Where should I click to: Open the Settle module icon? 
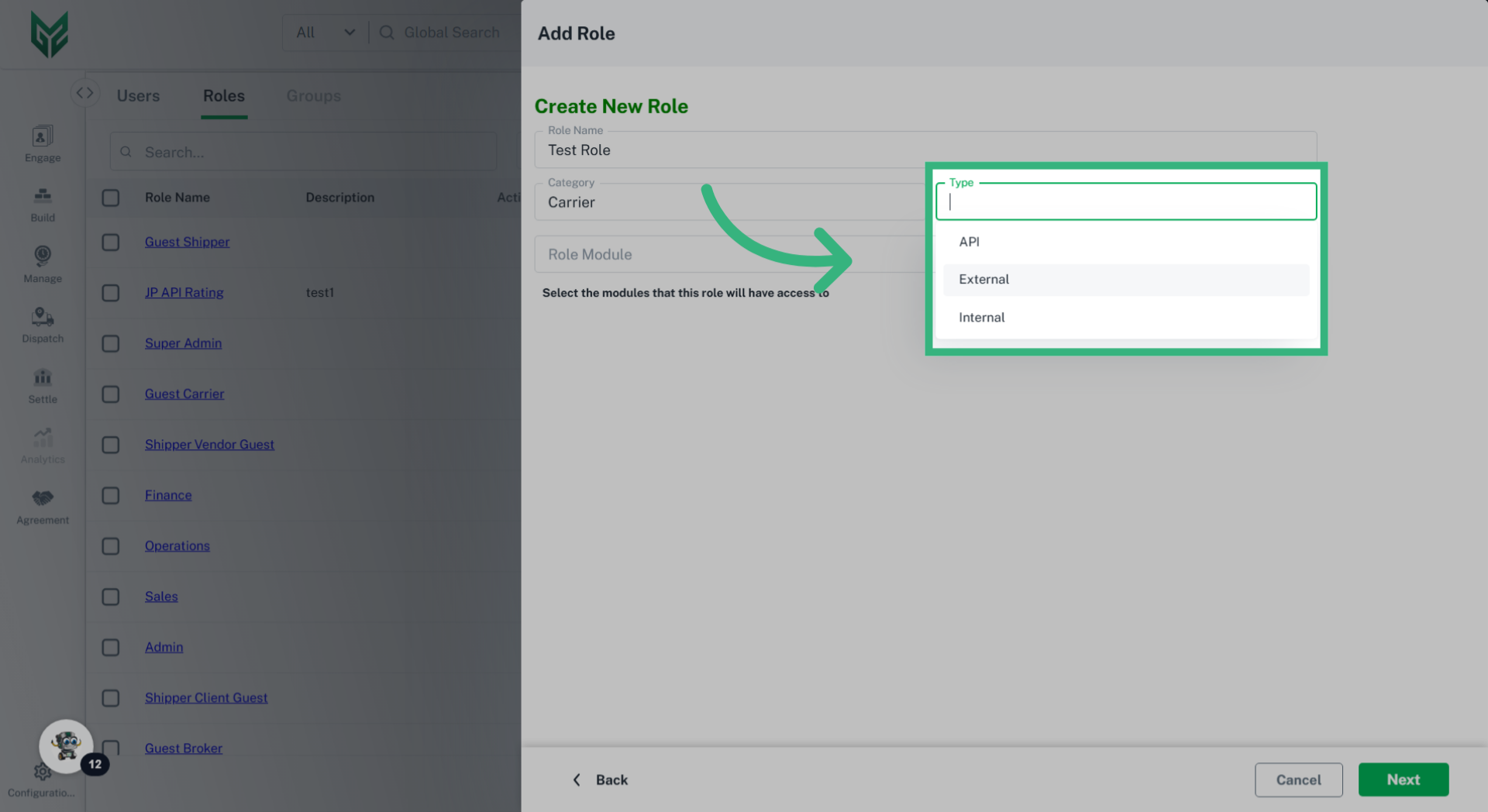pos(43,385)
